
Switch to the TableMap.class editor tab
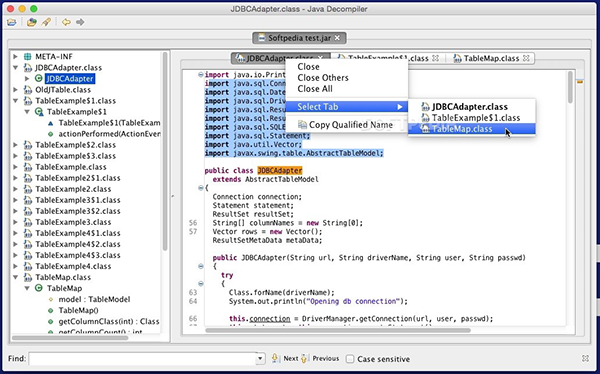click(x=491, y=58)
